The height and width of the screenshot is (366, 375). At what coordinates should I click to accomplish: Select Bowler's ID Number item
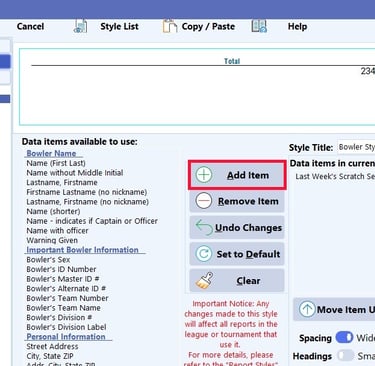coord(61,269)
